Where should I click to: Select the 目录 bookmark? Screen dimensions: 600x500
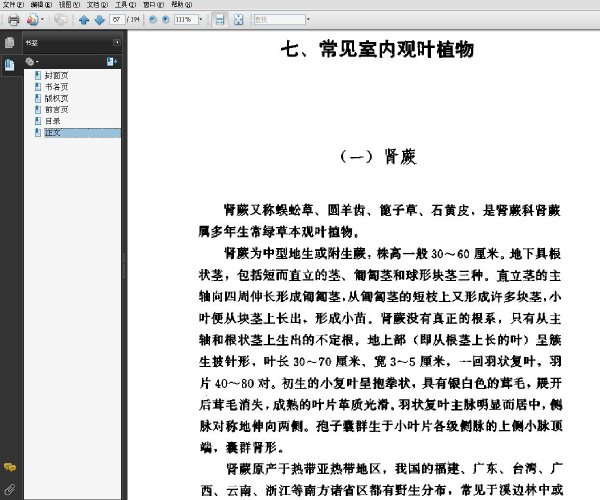click(x=52, y=121)
